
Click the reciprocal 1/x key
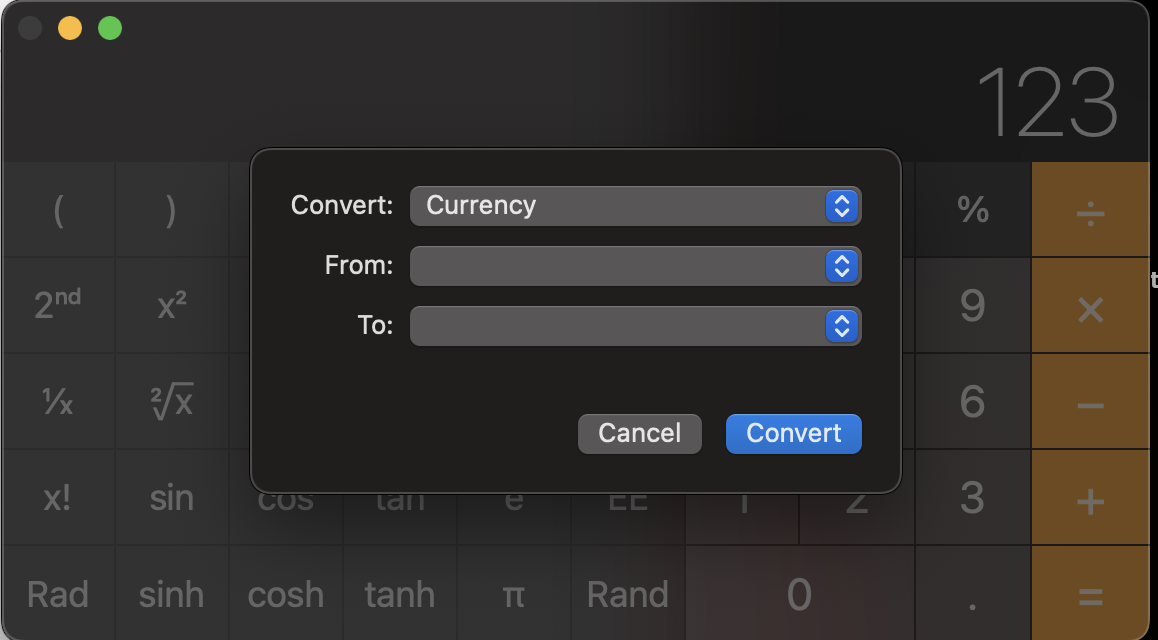coord(58,403)
